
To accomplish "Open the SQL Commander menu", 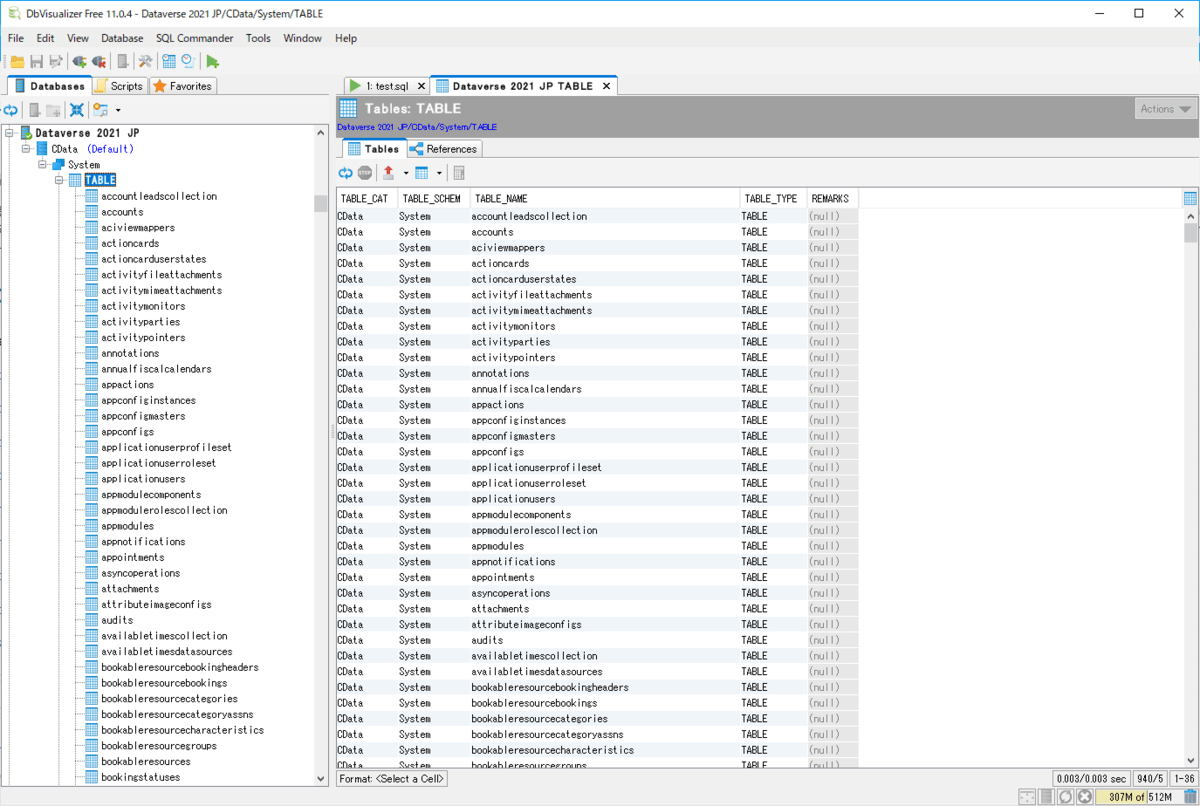I will [x=194, y=38].
